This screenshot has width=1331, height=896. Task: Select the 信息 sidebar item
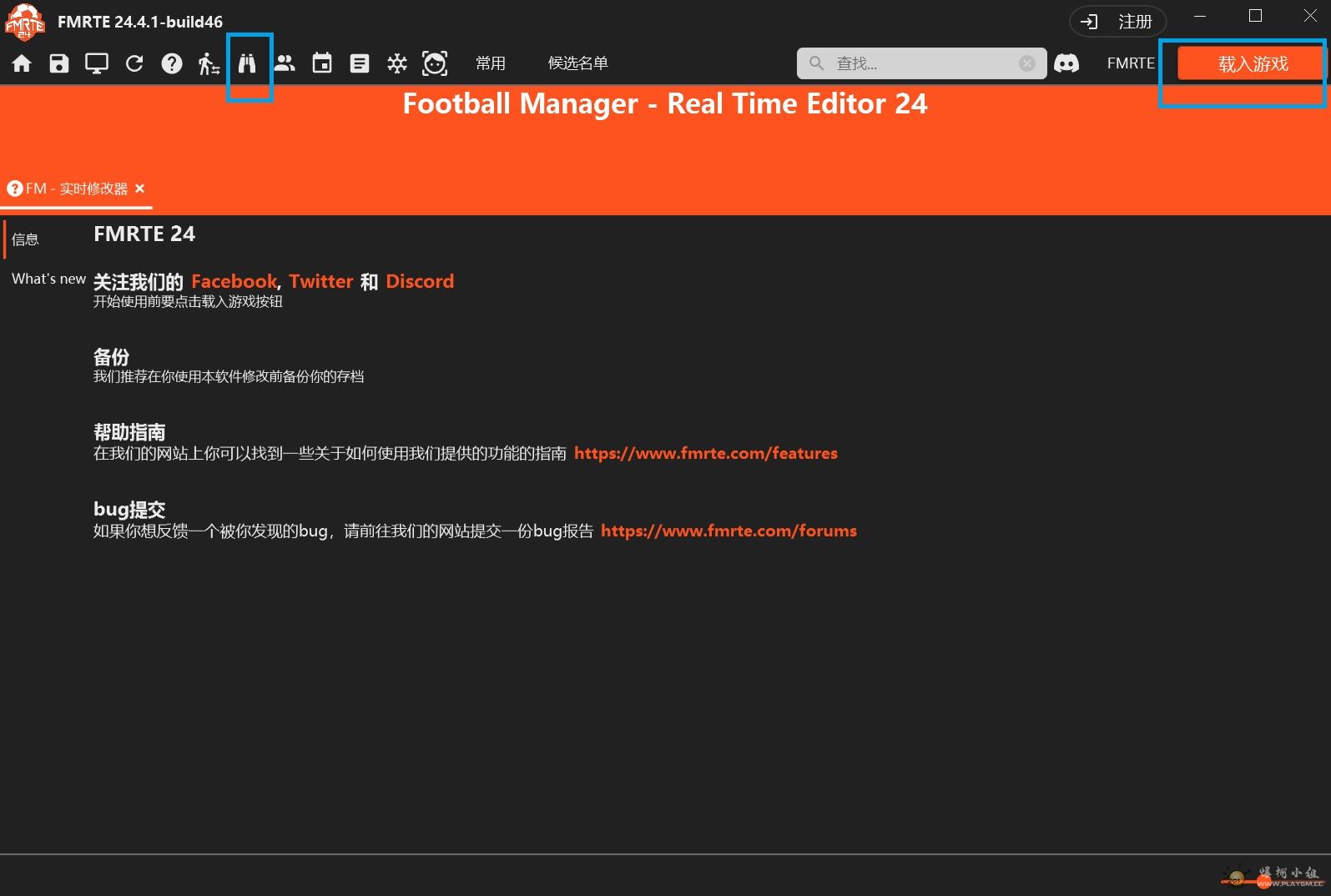coord(25,239)
